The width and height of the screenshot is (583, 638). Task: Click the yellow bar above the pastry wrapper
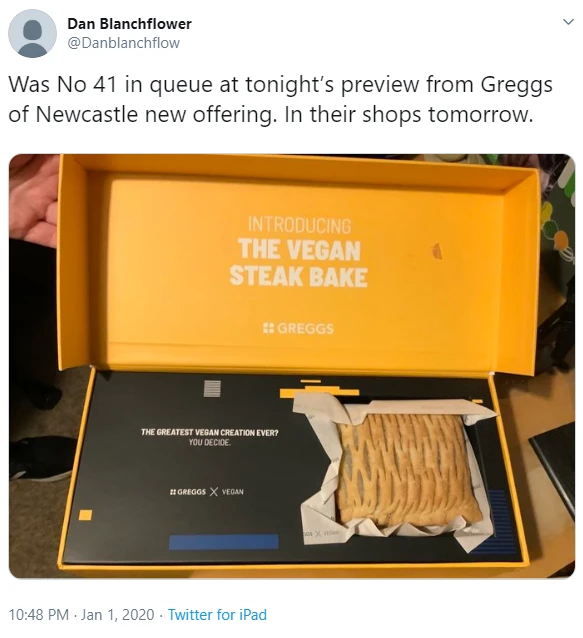(x=319, y=392)
